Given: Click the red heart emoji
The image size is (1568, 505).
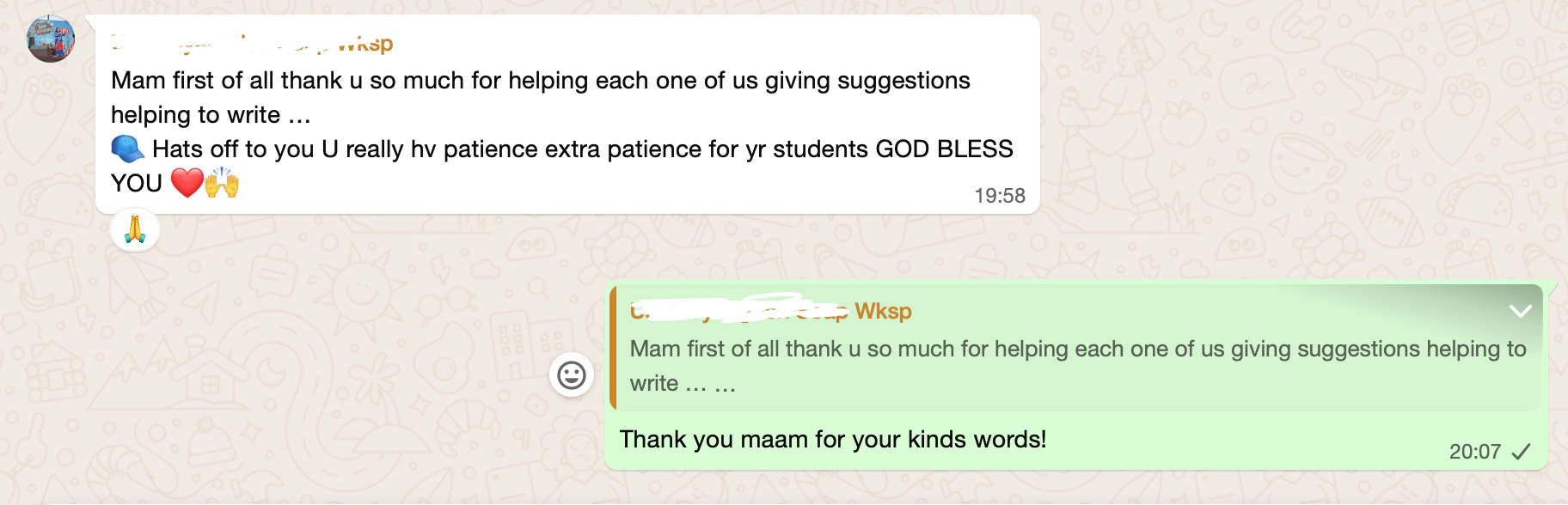Looking at the screenshot, I should pyautogui.click(x=187, y=183).
